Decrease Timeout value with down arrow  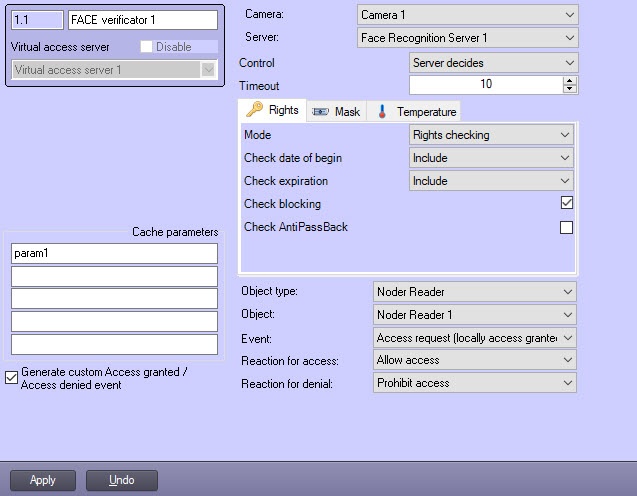point(570,90)
